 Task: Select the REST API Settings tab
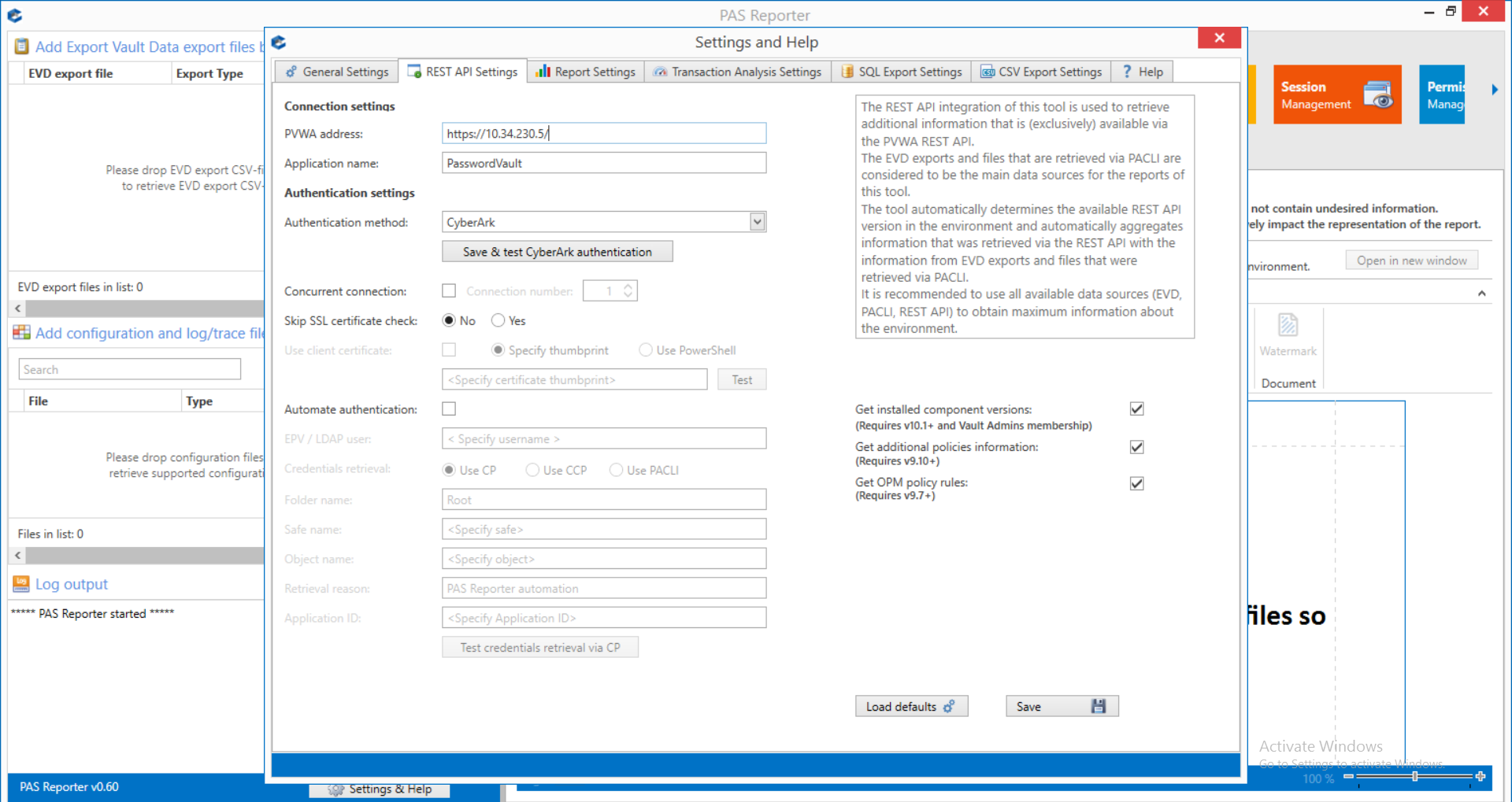point(462,72)
